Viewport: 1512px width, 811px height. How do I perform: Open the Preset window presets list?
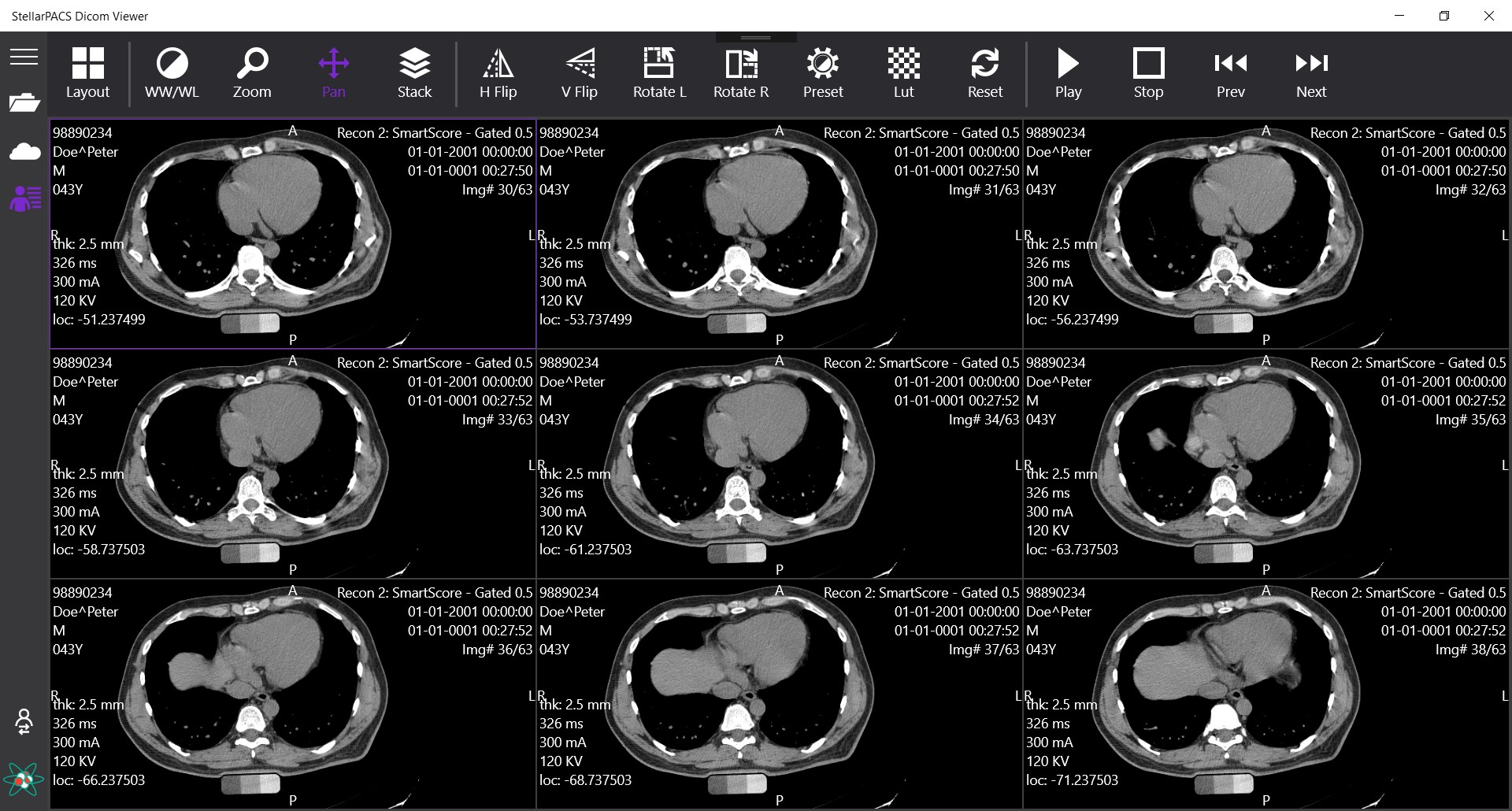click(822, 73)
